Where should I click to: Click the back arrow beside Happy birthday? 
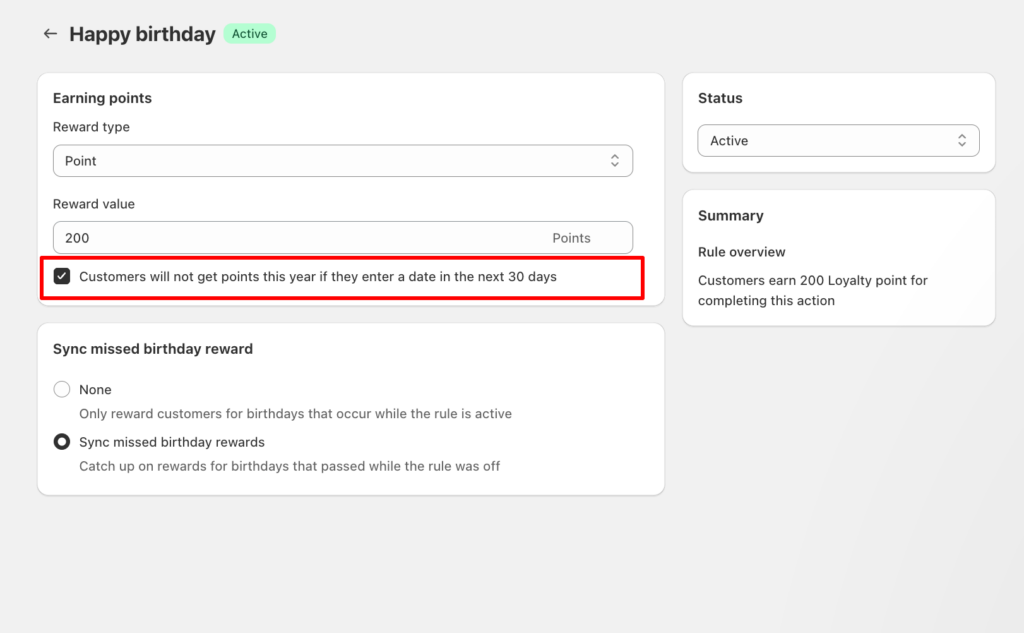50,34
